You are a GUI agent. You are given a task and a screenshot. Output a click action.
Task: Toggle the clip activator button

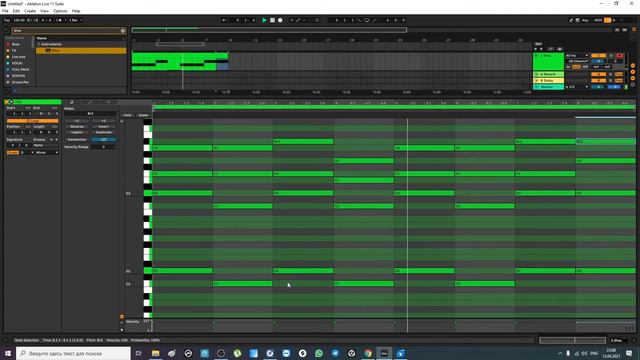click(x=7, y=102)
